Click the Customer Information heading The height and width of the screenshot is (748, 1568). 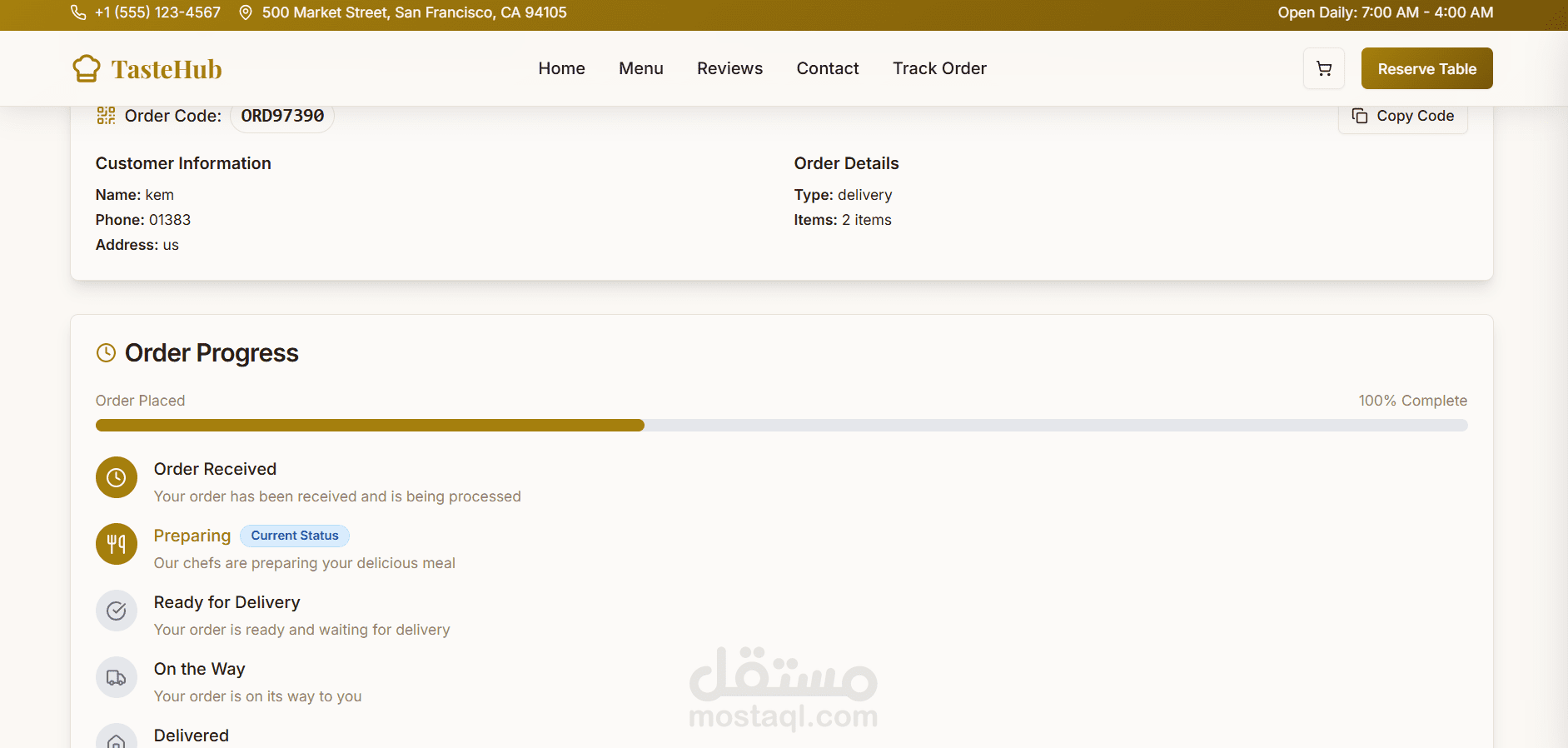(183, 163)
